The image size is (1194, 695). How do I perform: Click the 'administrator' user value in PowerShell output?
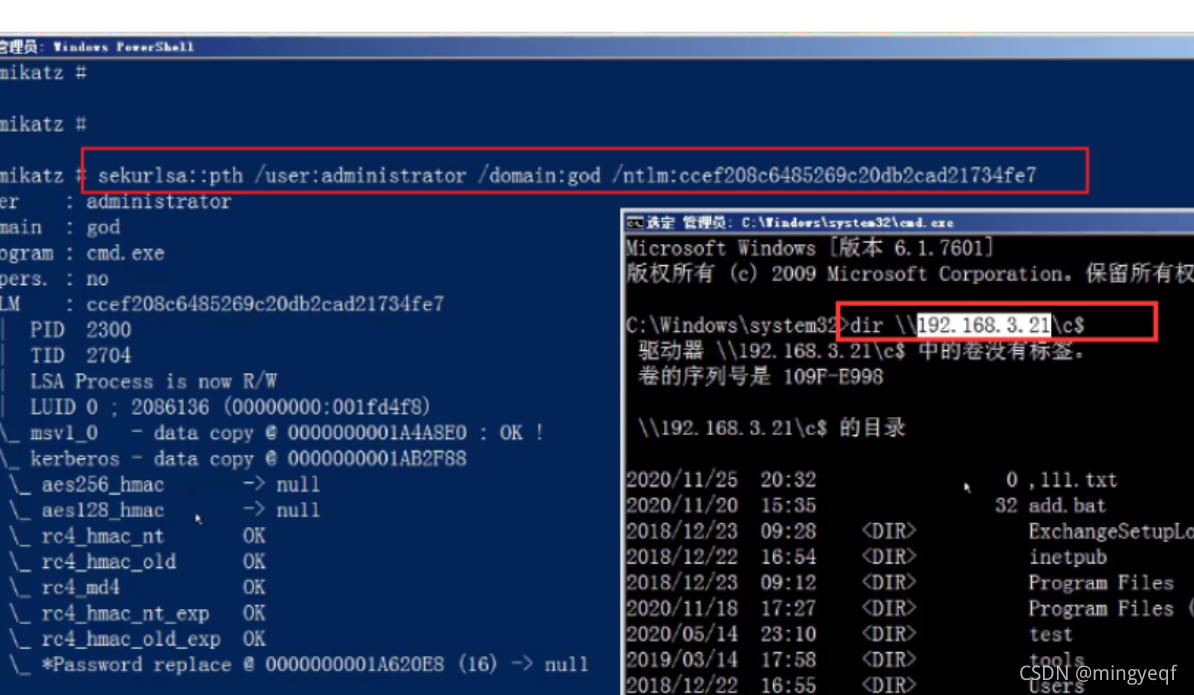click(158, 202)
